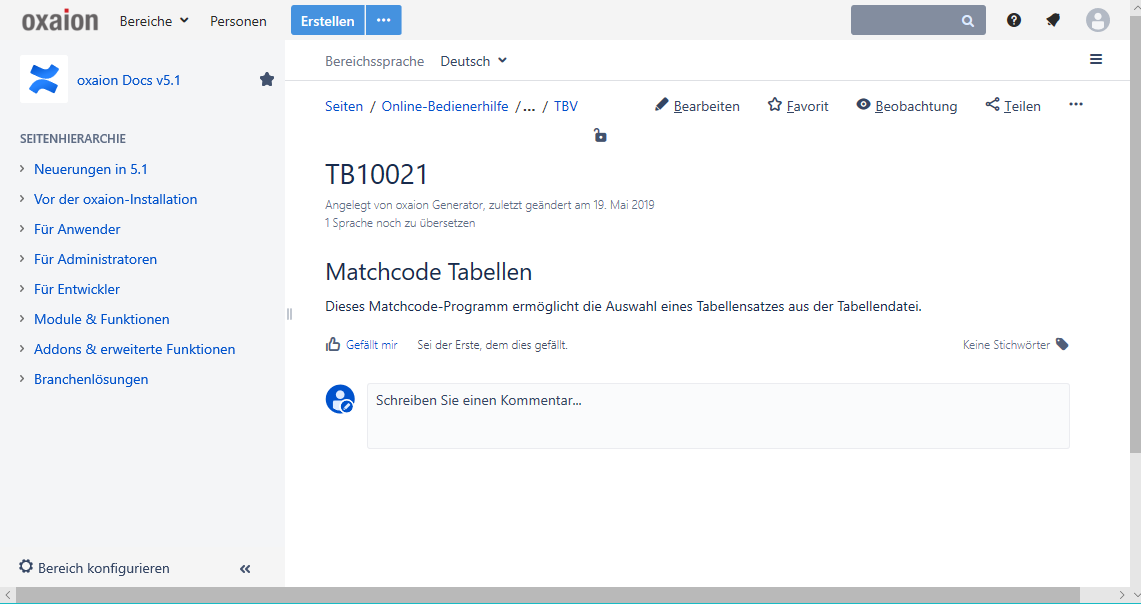Click the comment field Schreiben Sie einen Kommentar

coord(717,415)
